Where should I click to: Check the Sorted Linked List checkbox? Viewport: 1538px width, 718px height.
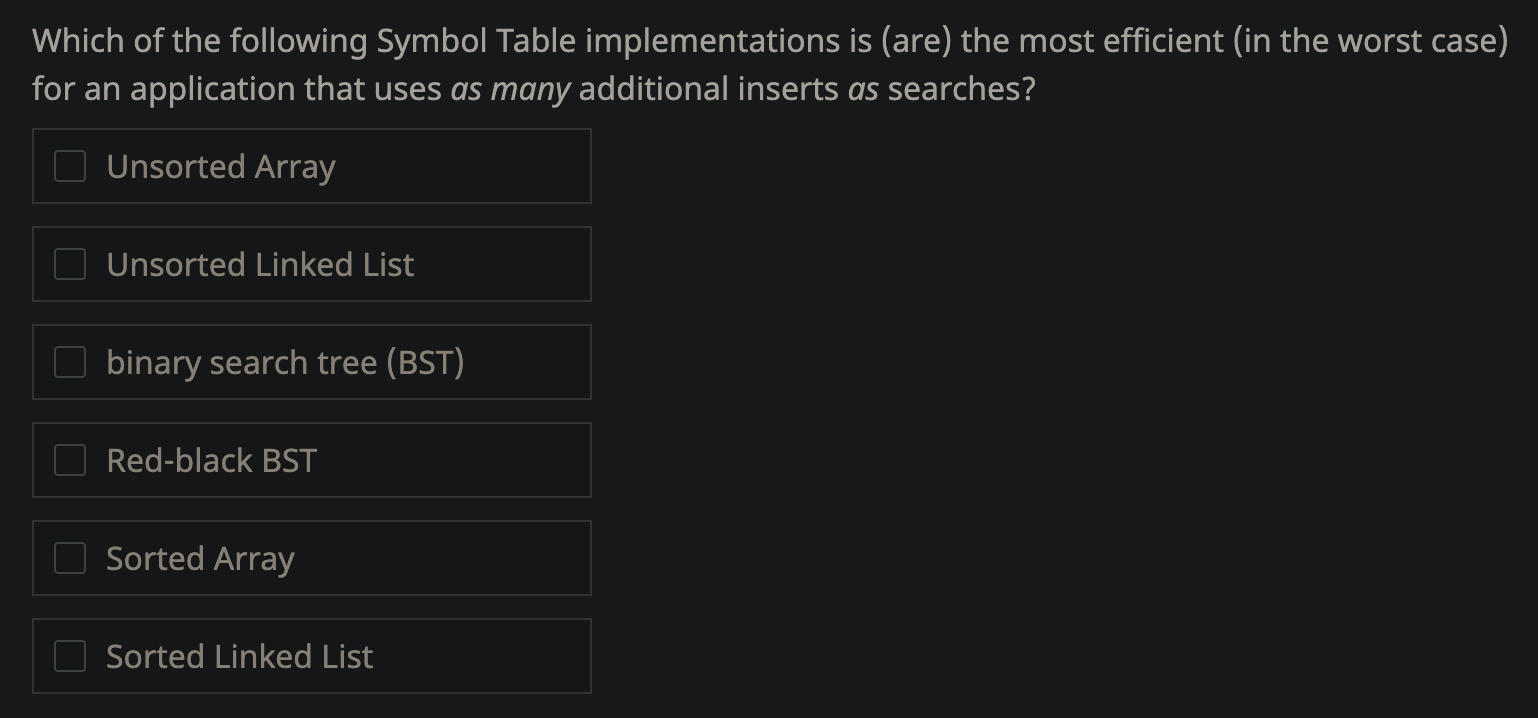(69, 656)
